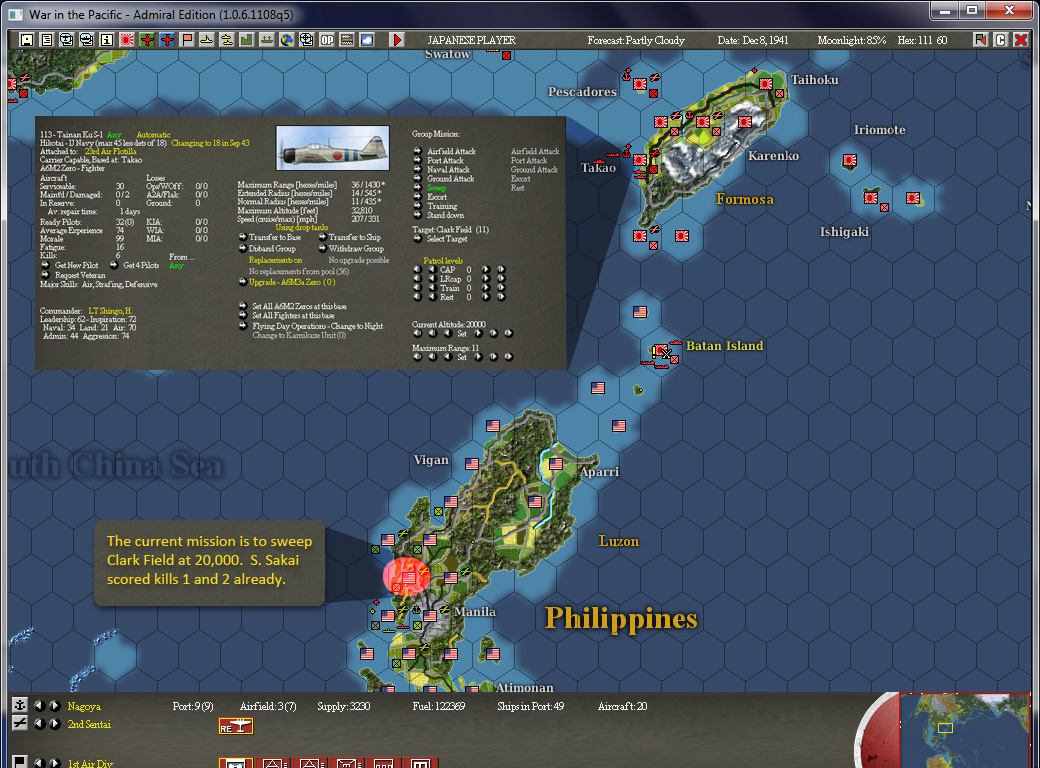Click the 'C' icon in top right
The width and height of the screenshot is (1040, 768).
1001,40
